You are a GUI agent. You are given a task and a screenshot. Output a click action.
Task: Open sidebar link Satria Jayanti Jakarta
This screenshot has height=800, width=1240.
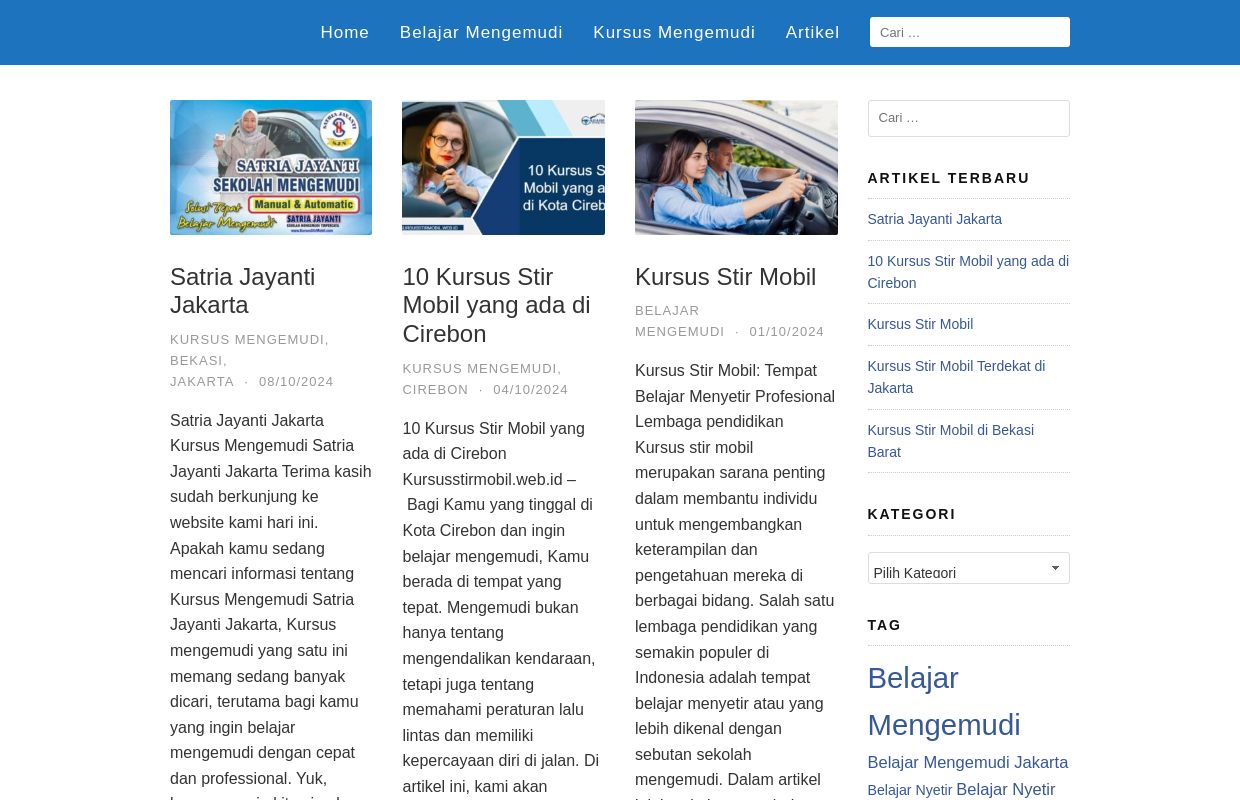point(934,219)
